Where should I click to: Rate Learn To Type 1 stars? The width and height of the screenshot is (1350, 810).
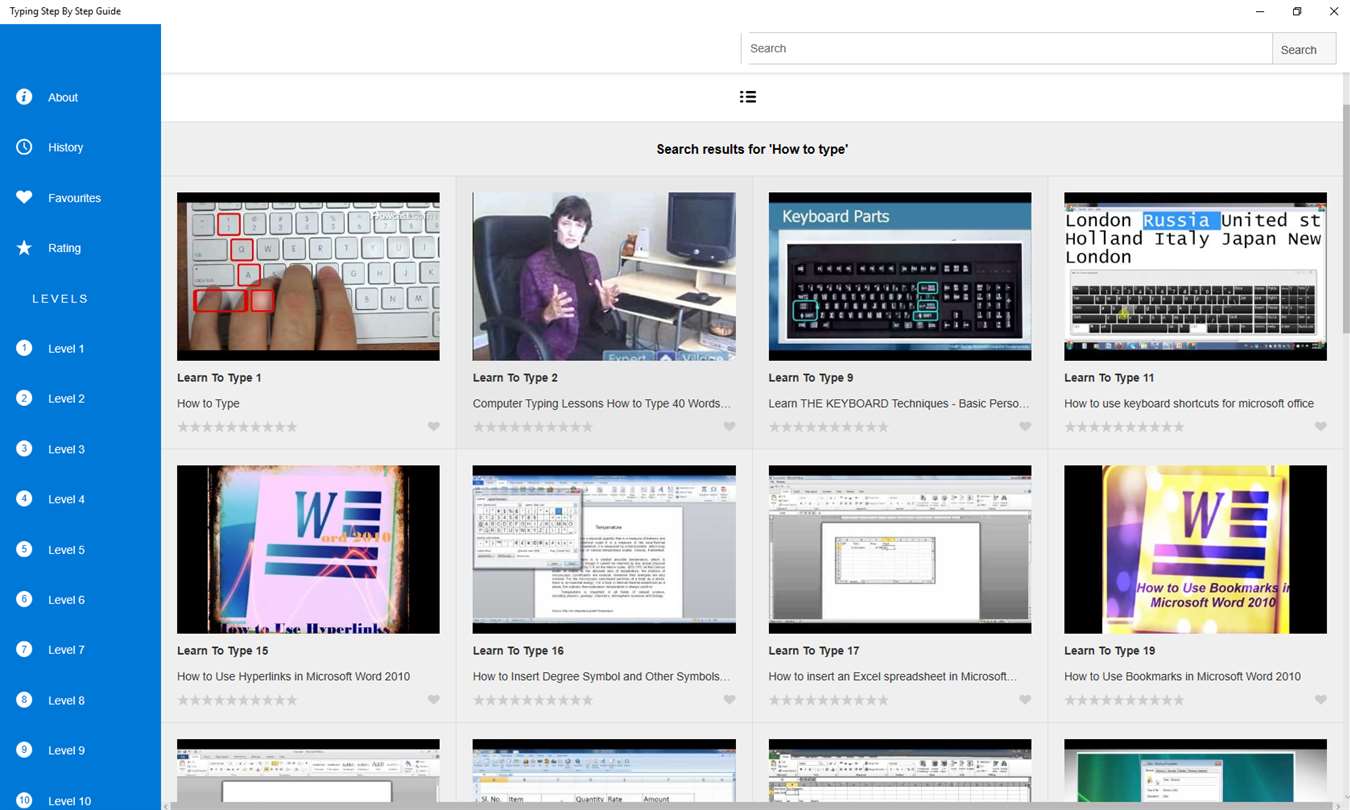(237, 427)
